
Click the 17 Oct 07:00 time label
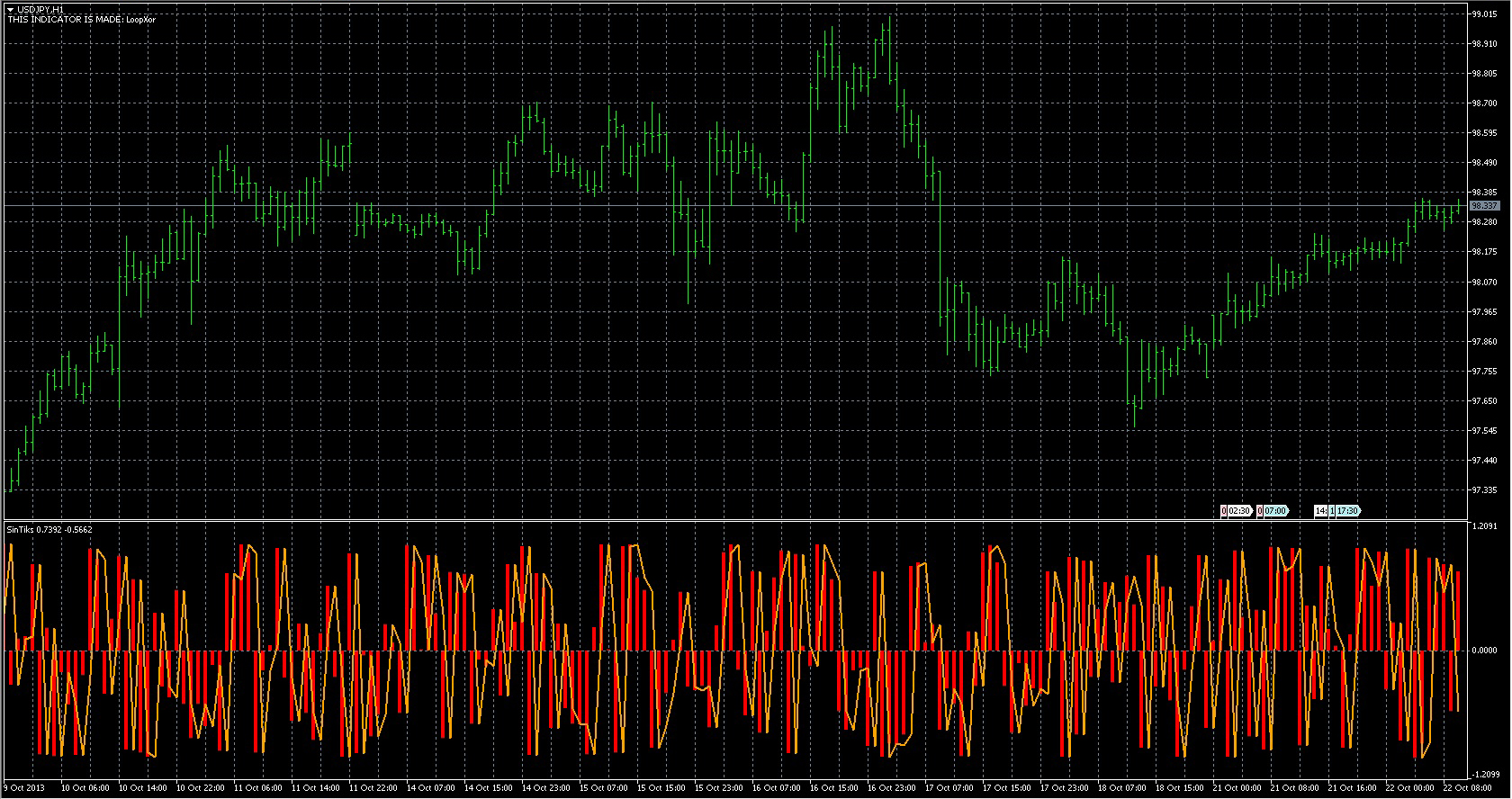950,788
